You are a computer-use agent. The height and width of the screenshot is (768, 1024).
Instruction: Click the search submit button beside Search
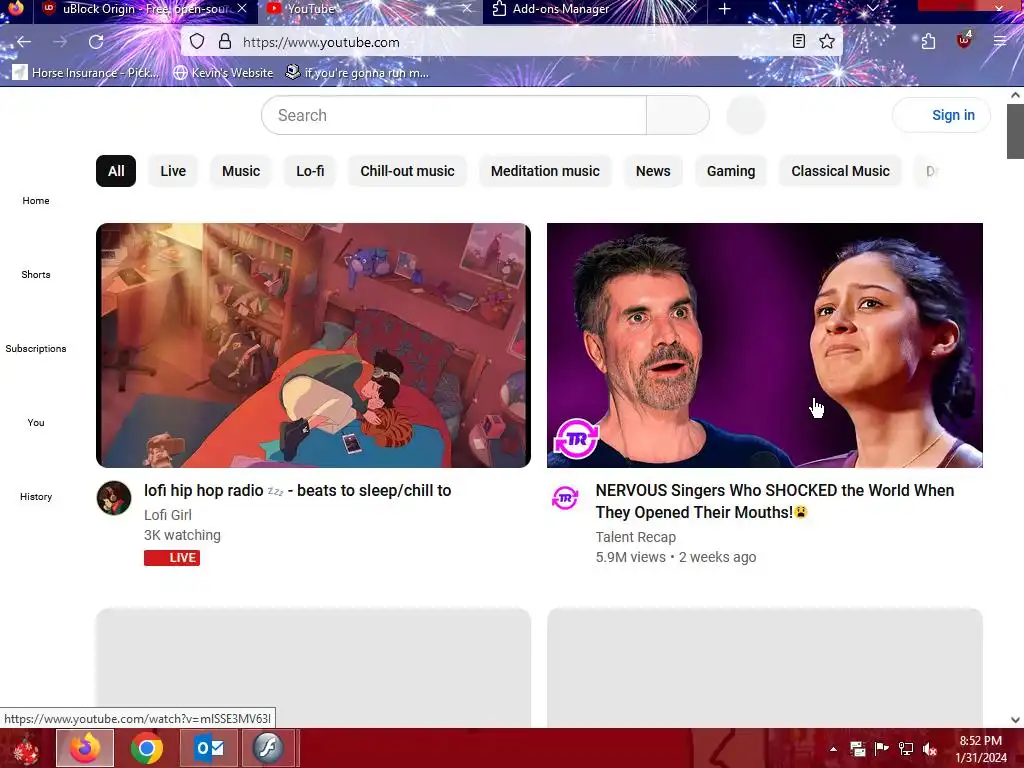pyautogui.click(x=678, y=116)
